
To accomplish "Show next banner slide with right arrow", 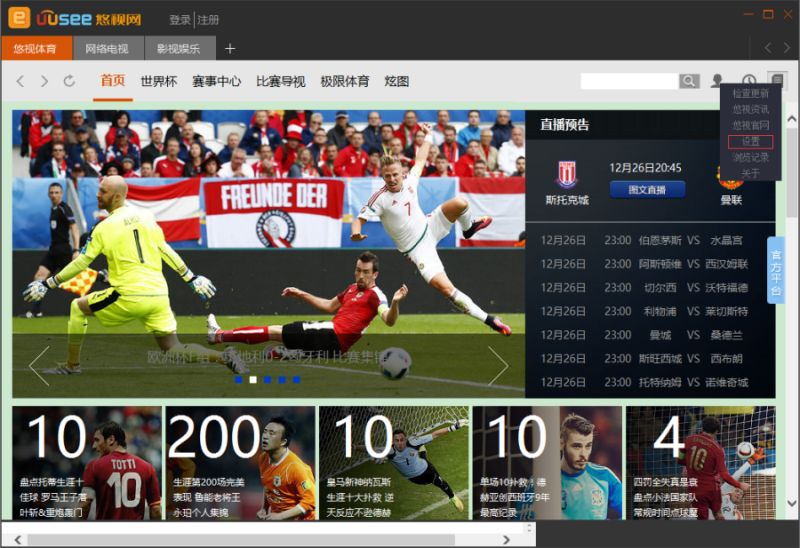I will tap(498, 365).
